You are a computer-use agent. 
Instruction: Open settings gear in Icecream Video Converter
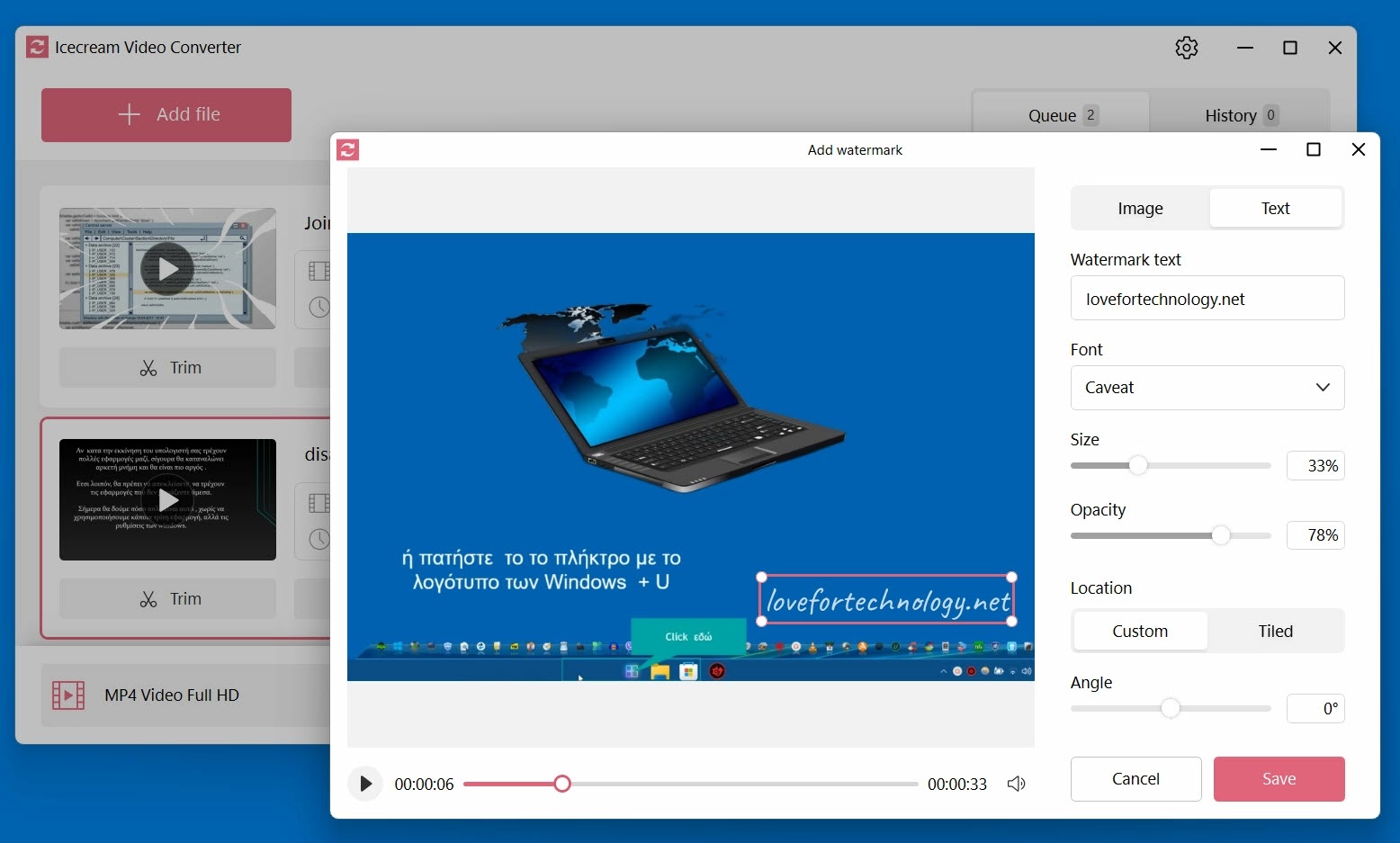coord(1187,48)
